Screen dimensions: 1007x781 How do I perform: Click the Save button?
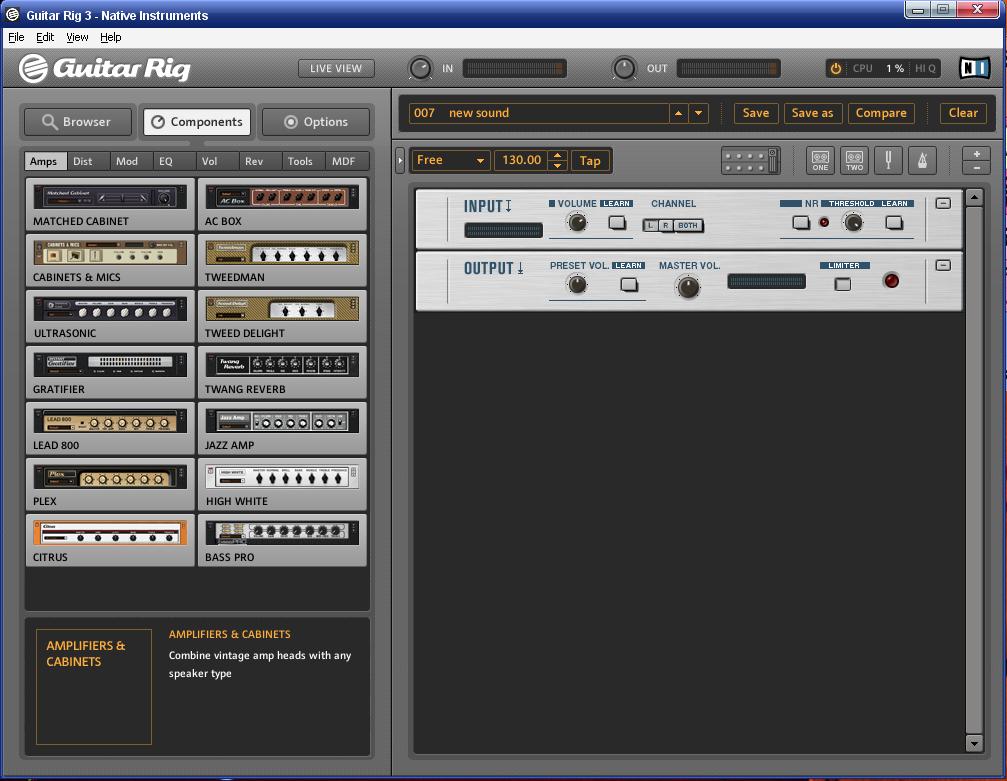pyautogui.click(x=756, y=113)
